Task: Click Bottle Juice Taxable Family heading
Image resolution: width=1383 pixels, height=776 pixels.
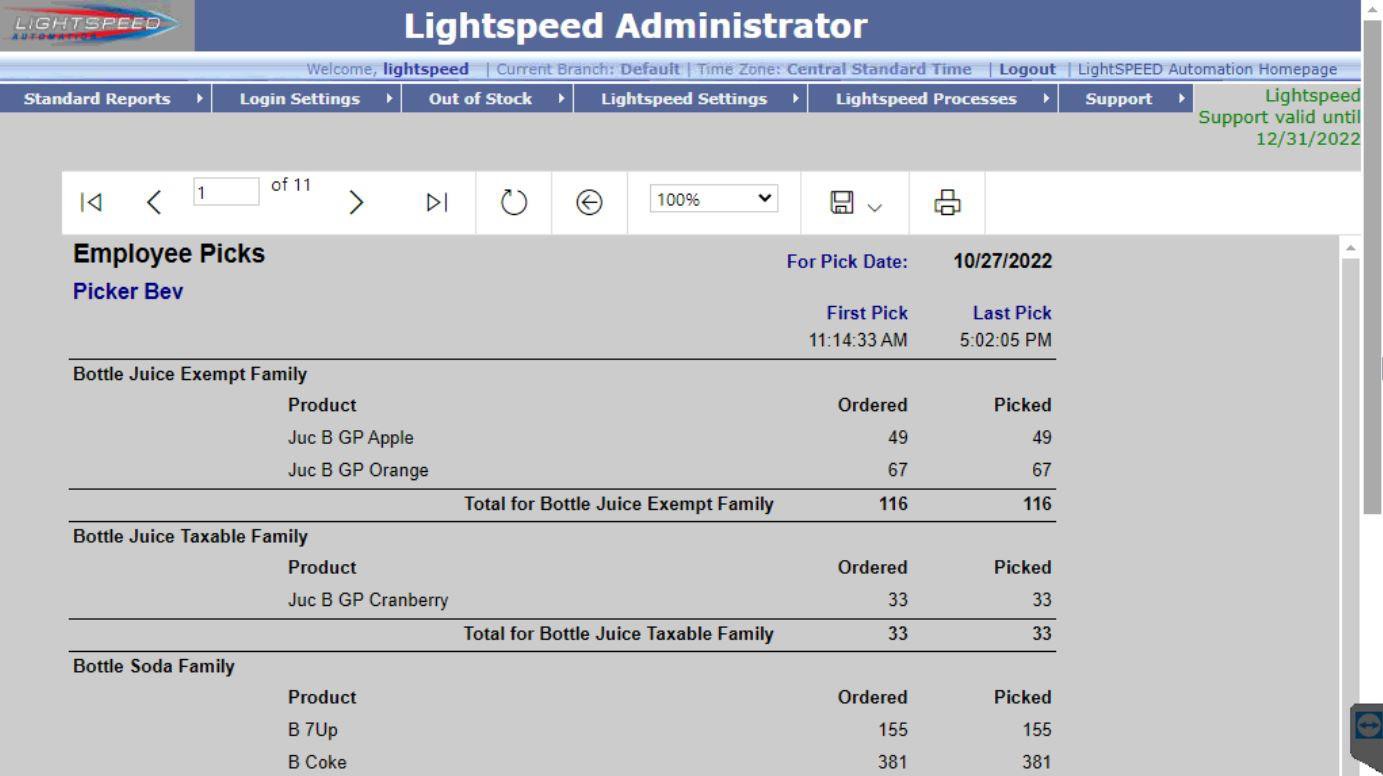Action: [x=191, y=536]
